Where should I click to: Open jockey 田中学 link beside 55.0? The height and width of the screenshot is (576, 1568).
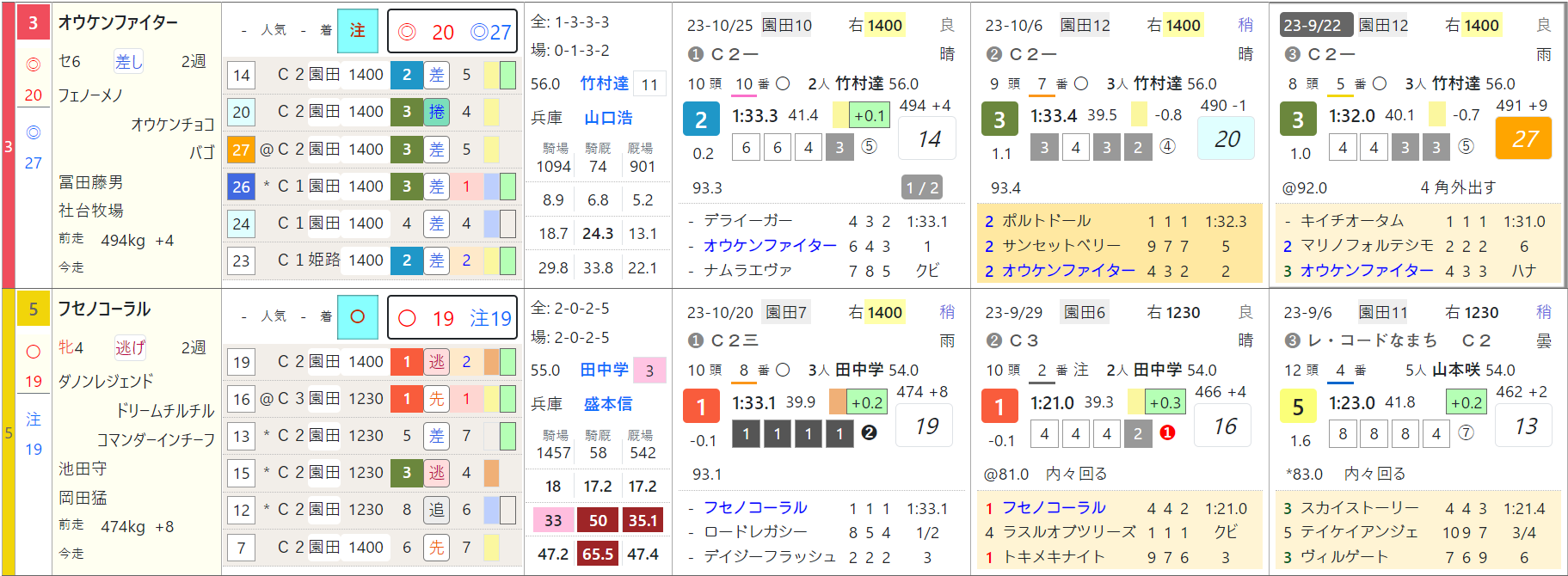point(604,370)
